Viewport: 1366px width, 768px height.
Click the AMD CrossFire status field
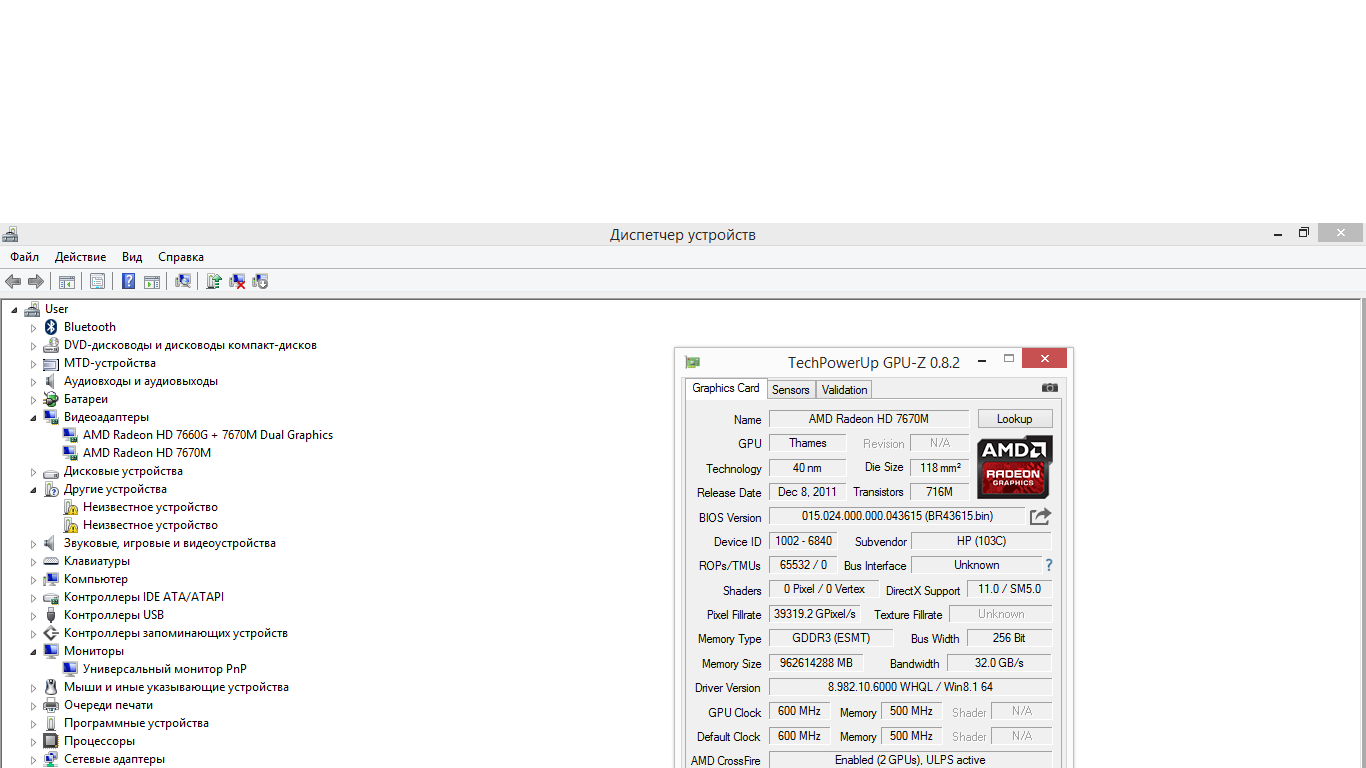point(910,760)
